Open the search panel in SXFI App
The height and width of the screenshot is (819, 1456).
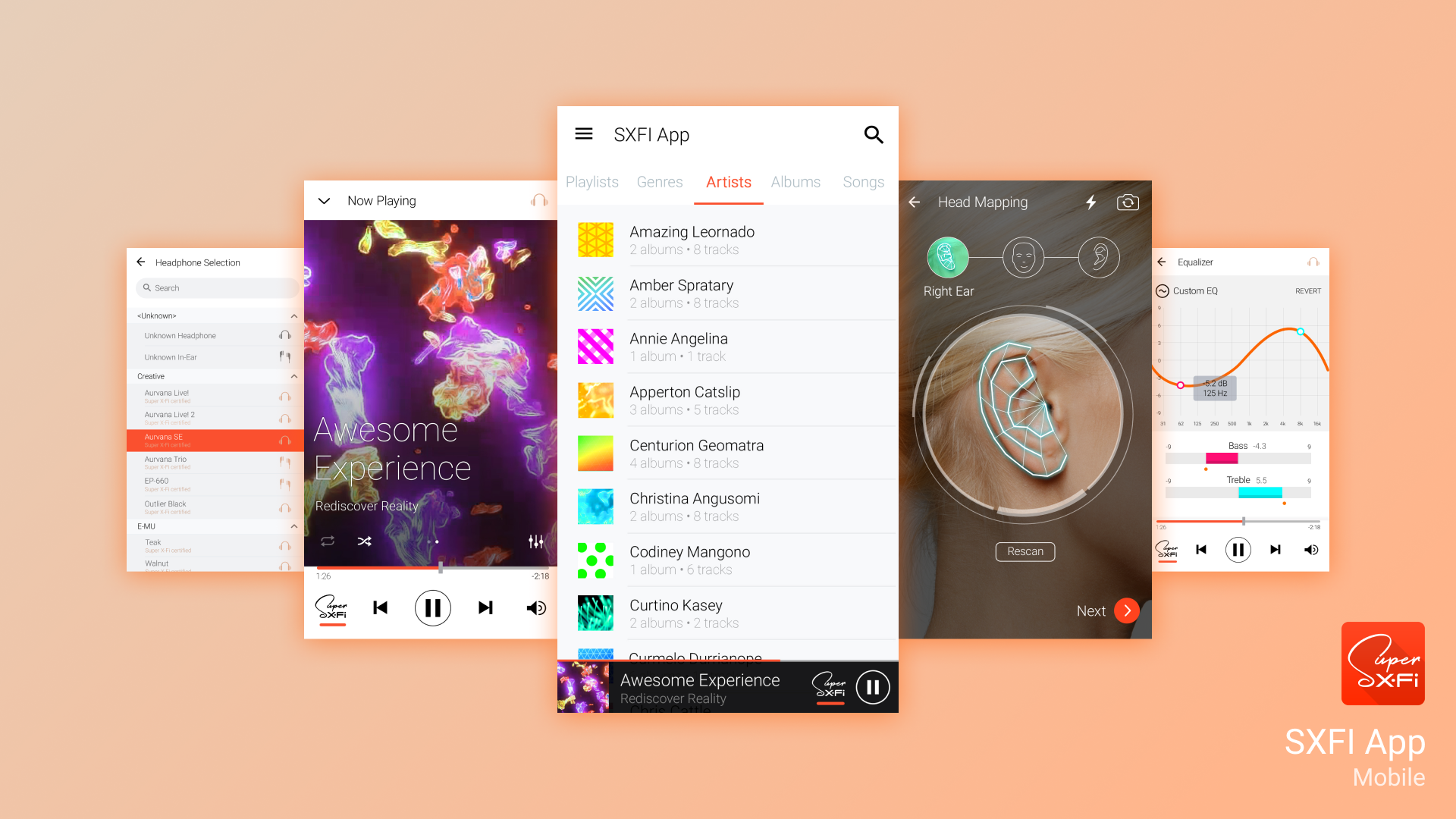[871, 134]
